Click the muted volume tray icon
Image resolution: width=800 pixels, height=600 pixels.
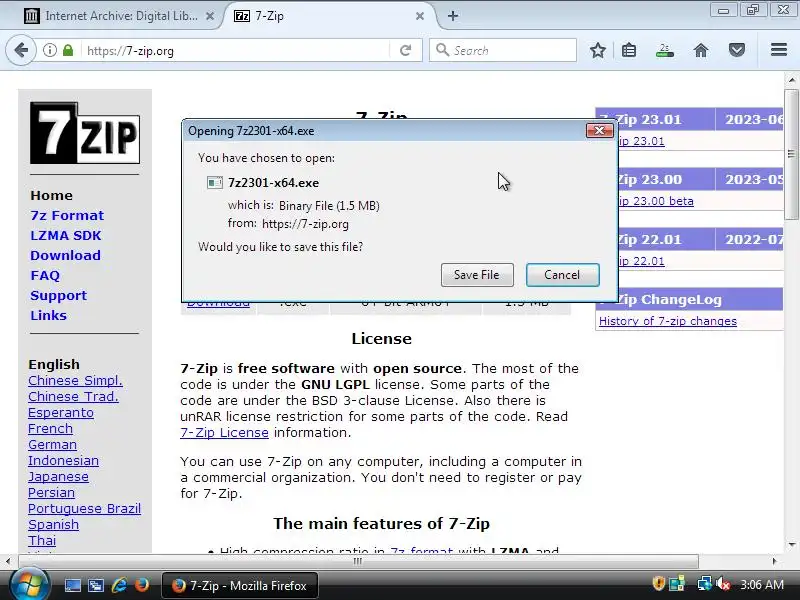(723, 583)
